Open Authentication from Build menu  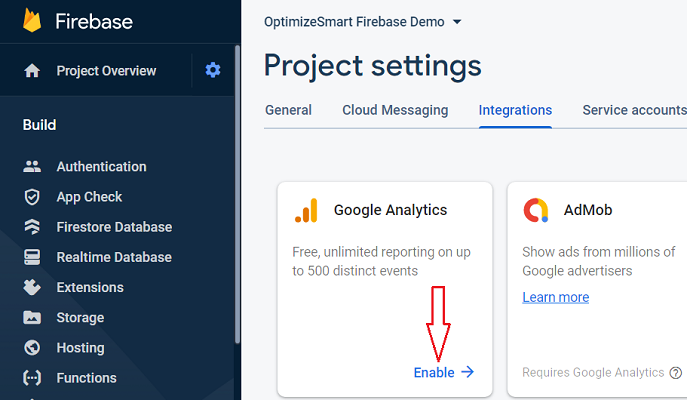(101, 166)
